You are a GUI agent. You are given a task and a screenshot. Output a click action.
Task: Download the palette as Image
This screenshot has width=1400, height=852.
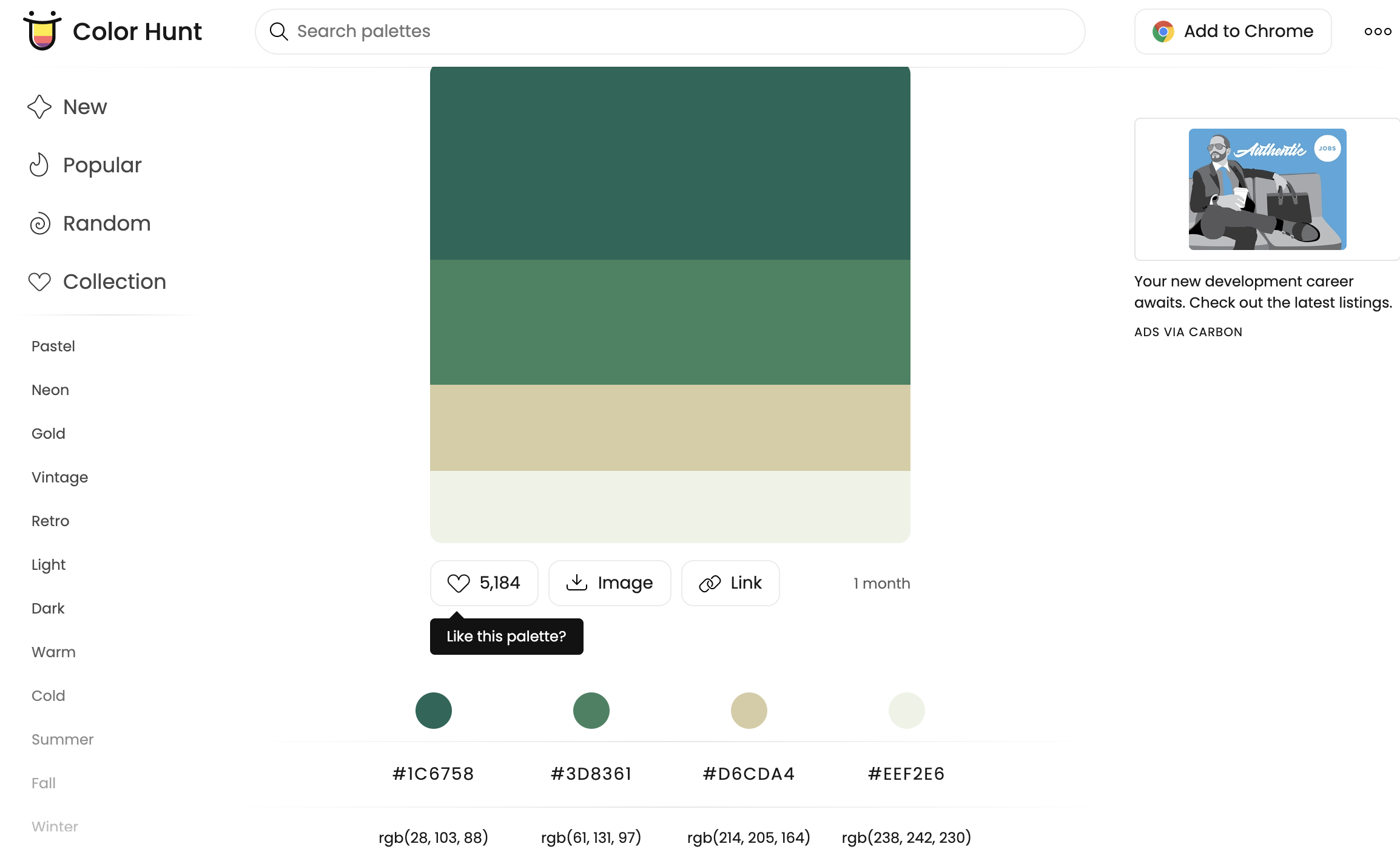(610, 583)
